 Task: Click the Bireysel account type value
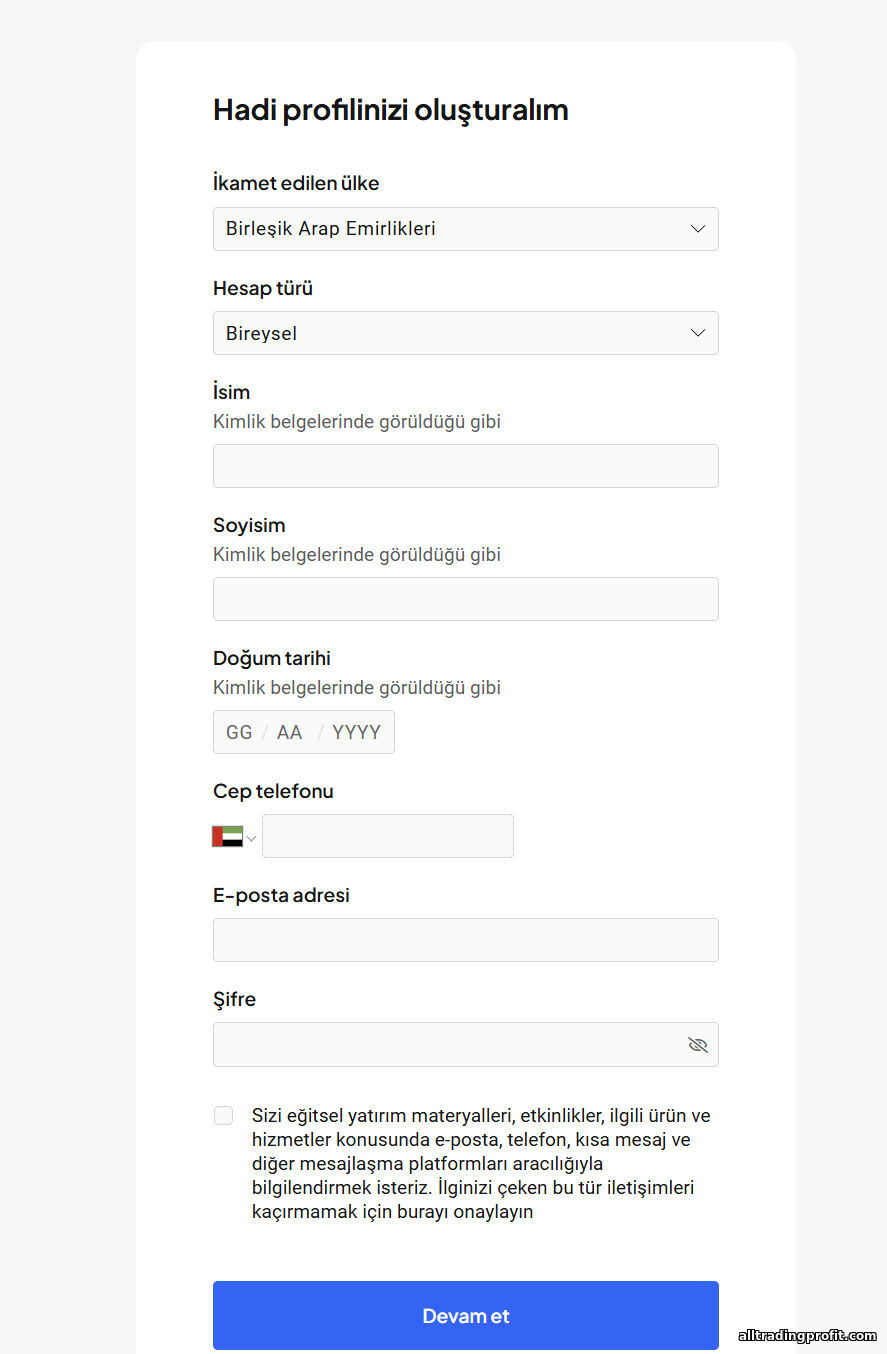262,334
